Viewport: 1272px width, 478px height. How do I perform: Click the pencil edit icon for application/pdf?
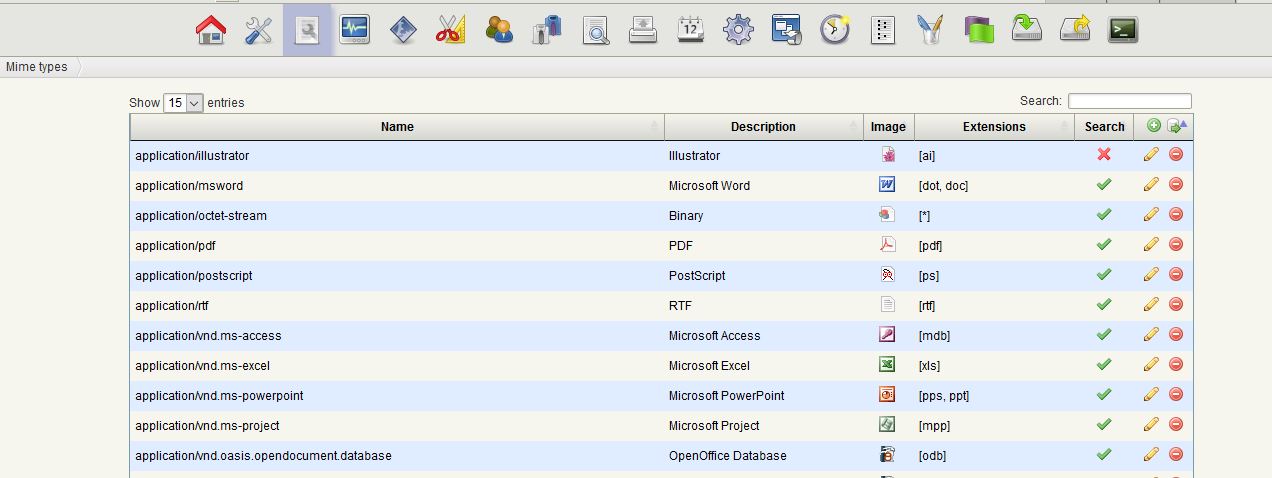(x=1151, y=245)
